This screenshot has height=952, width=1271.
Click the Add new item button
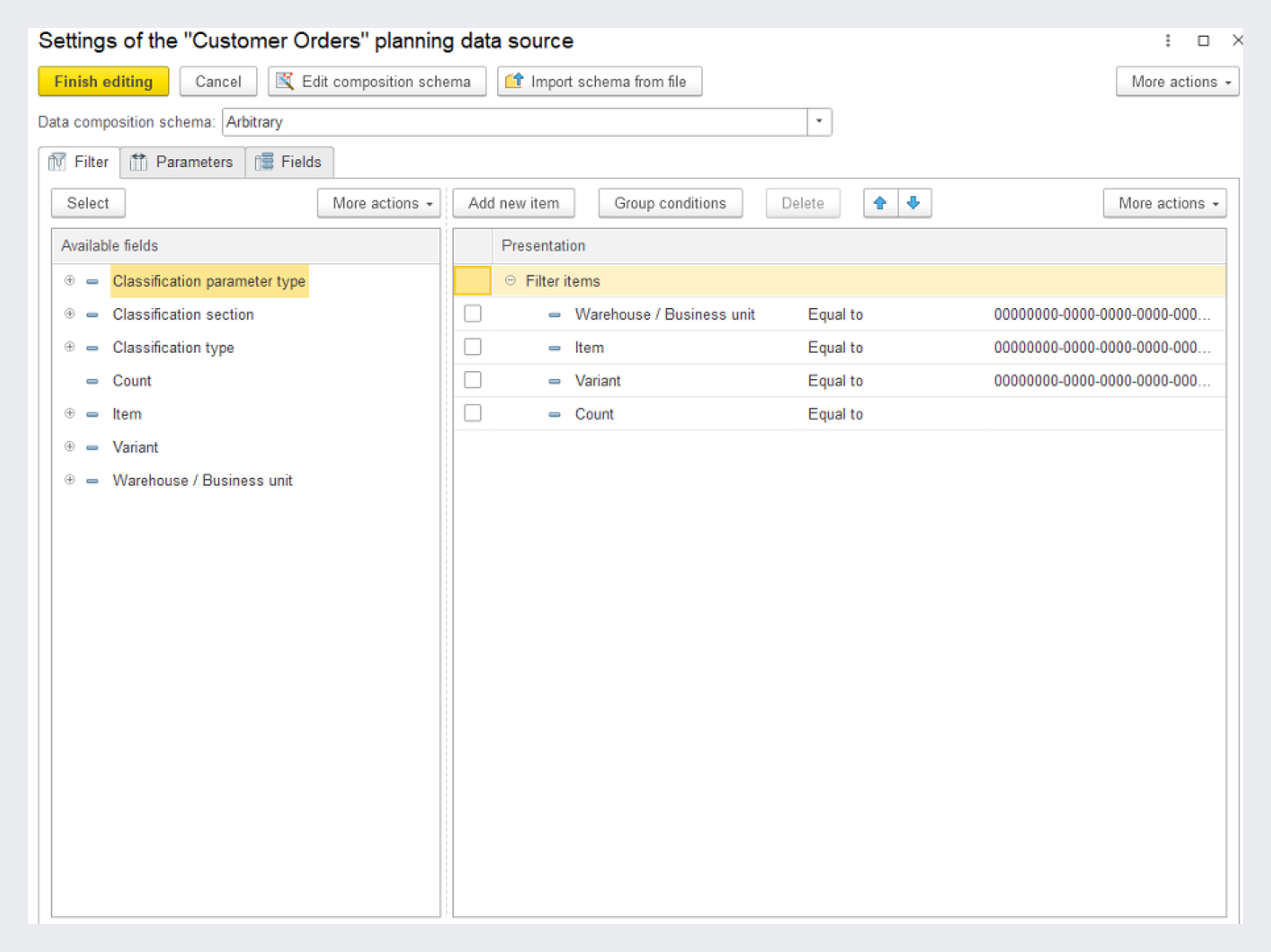(513, 203)
